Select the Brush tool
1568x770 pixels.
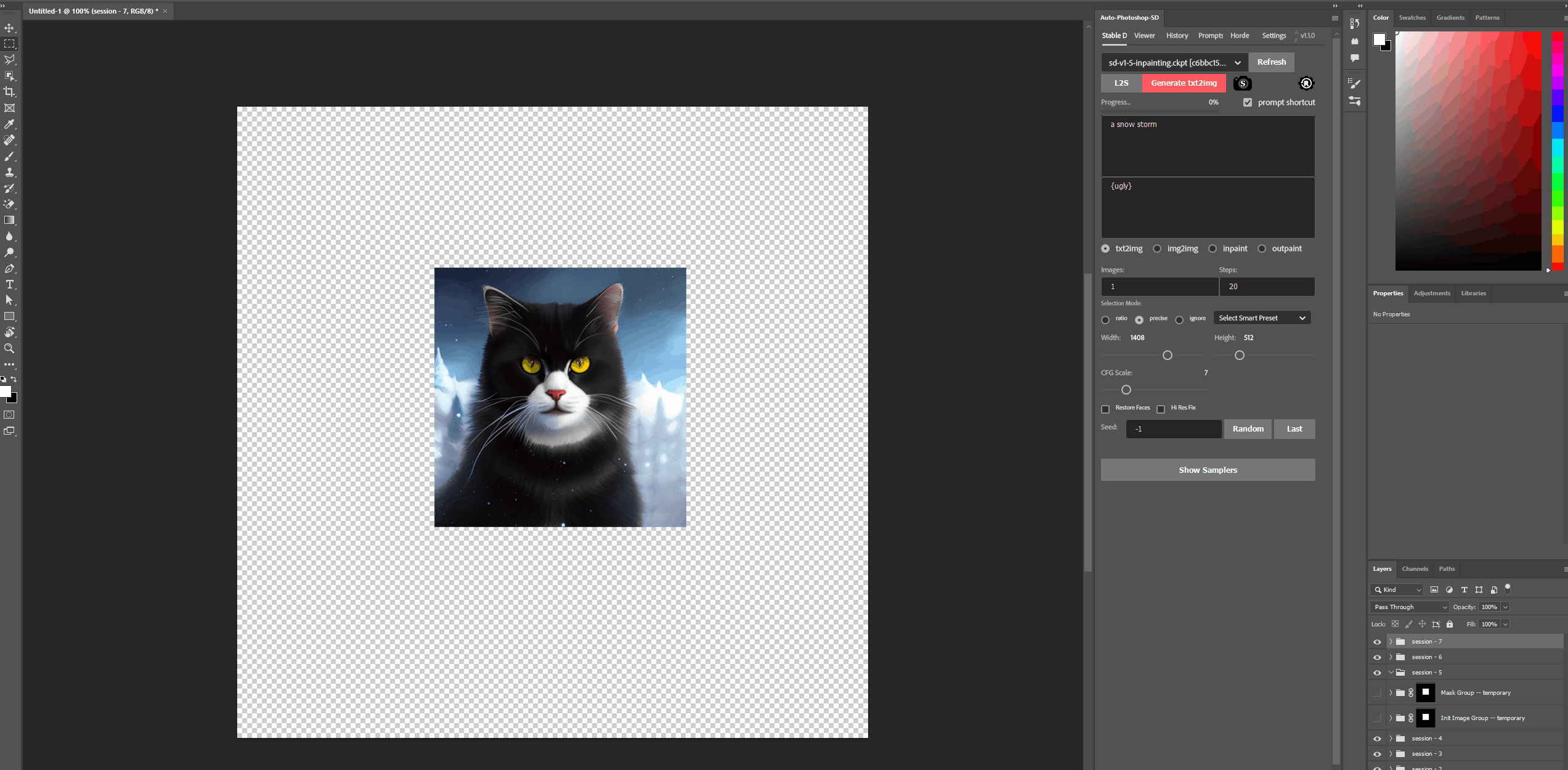[x=9, y=156]
